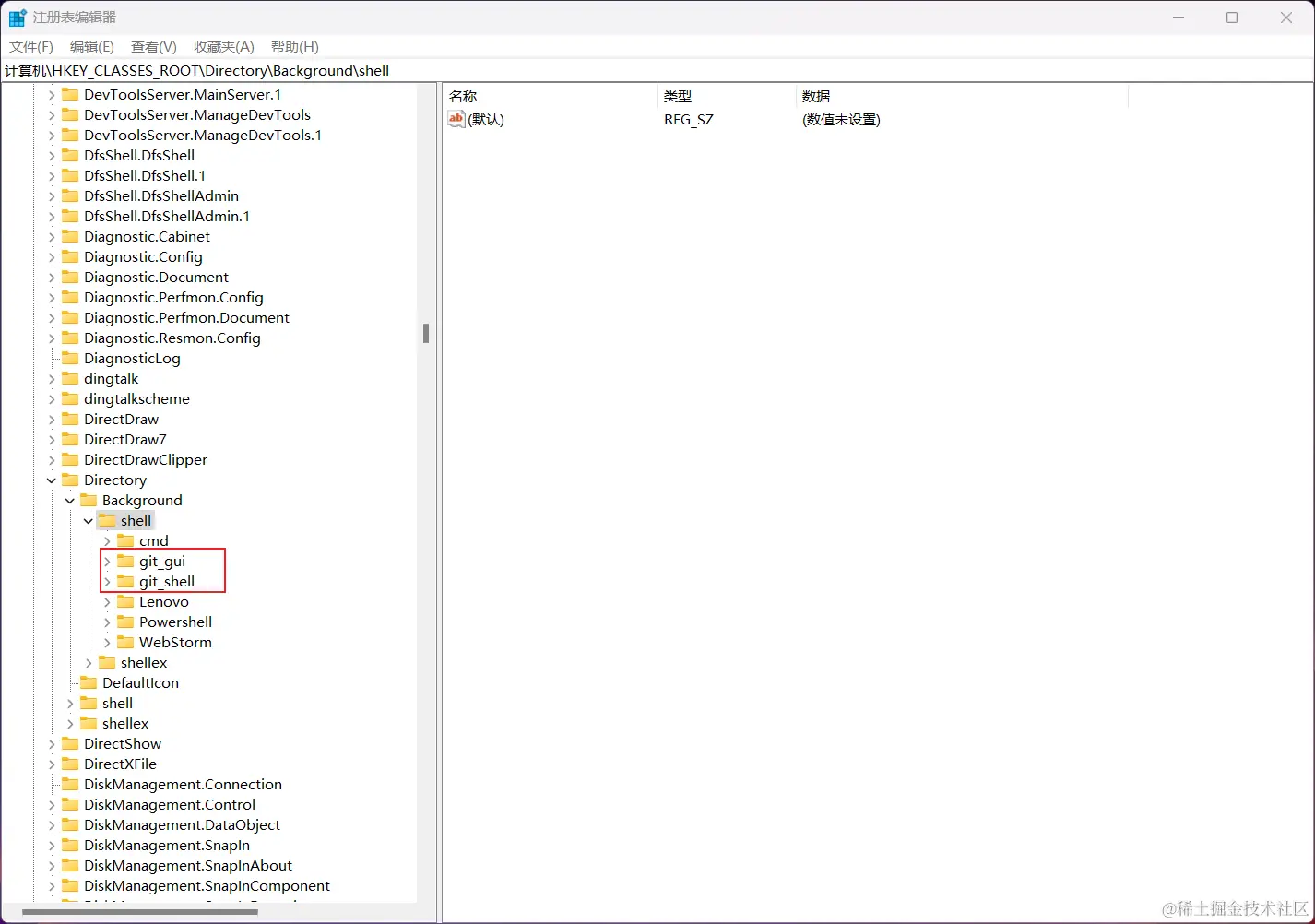Click the Background folder icon
The height and width of the screenshot is (924, 1315).
pyautogui.click(x=89, y=500)
